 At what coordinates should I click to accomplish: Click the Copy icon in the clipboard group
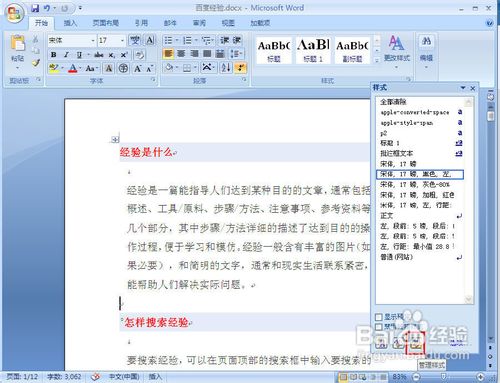coord(36,51)
